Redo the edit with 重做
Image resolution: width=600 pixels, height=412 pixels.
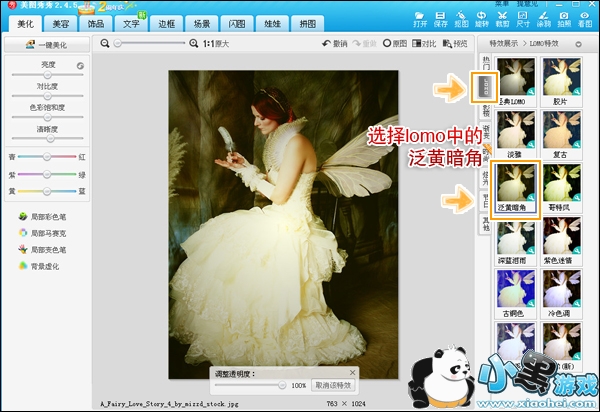point(364,44)
